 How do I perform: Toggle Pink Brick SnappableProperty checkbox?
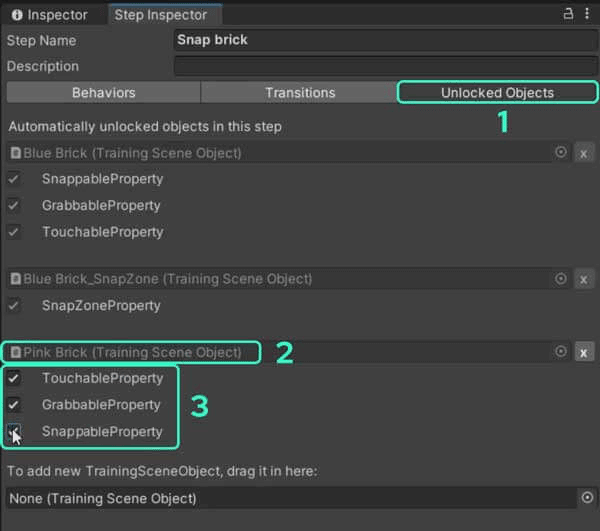coord(14,432)
